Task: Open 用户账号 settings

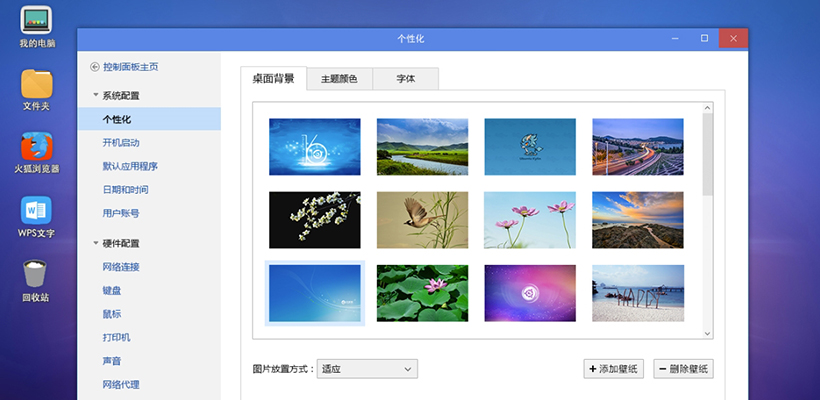Action: tap(121, 213)
